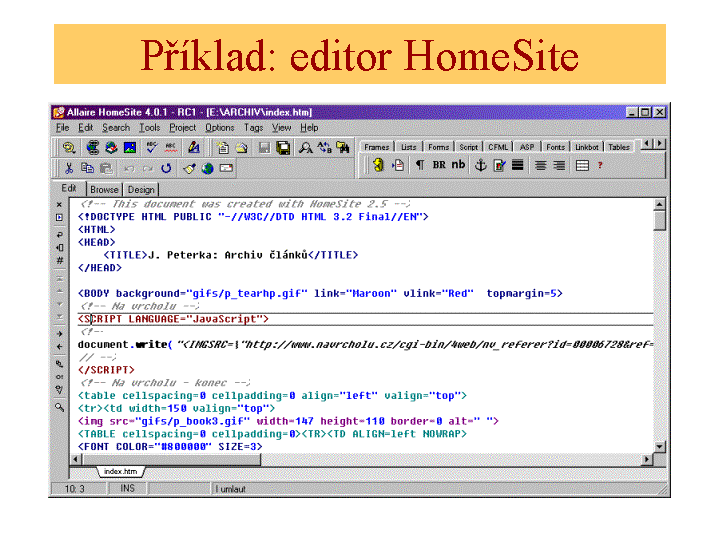The height and width of the screenshot is (540, 720).
Task: Click the vertical scrollbar down arrow
Action: coord(660,446)
